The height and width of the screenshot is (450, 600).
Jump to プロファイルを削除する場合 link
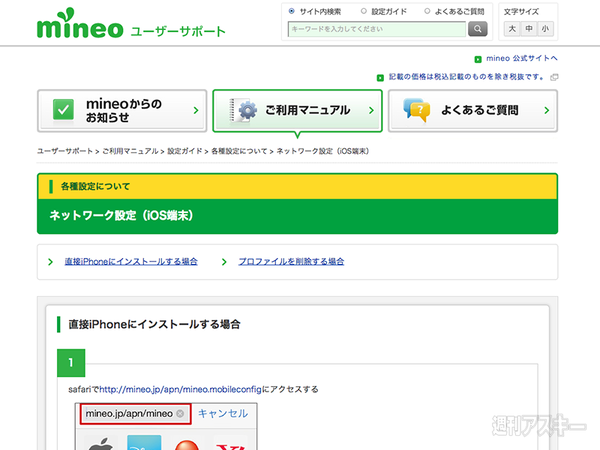(291, 261)
